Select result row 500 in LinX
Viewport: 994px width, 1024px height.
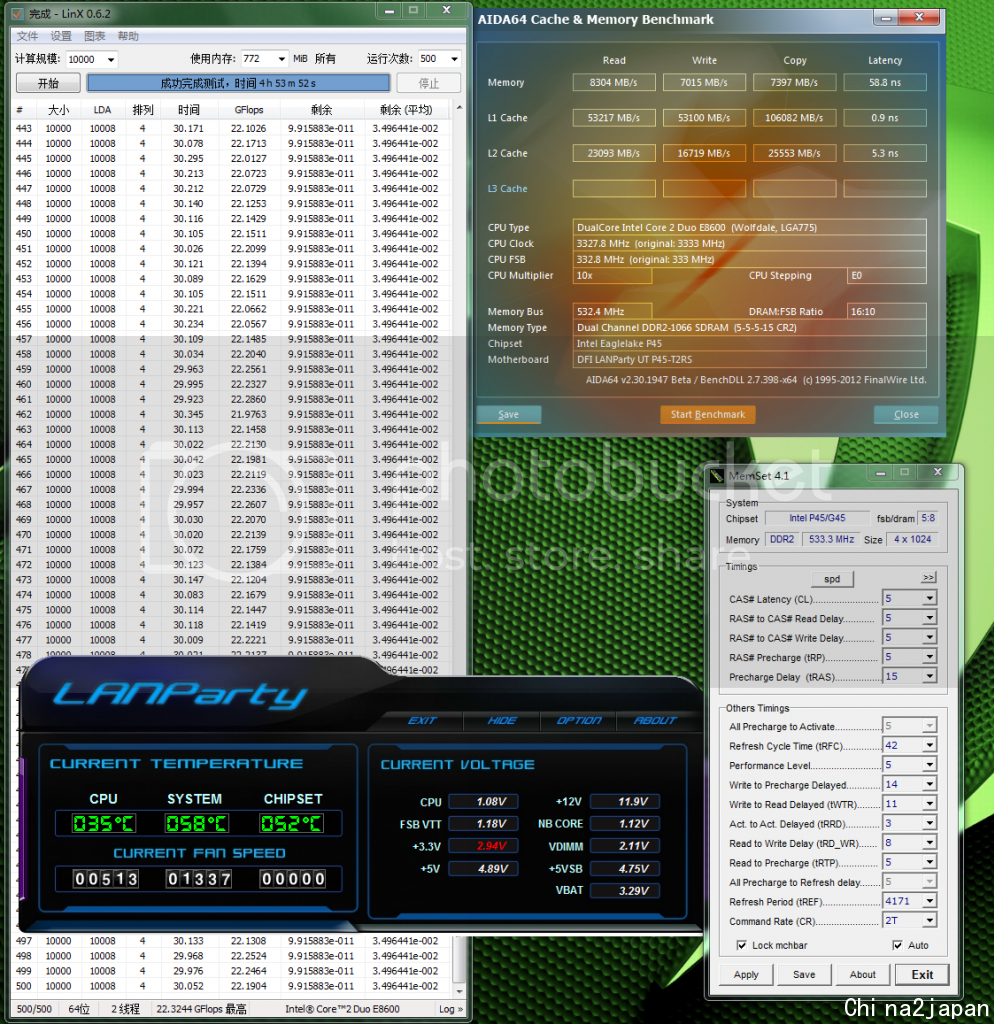pos(232,986)
